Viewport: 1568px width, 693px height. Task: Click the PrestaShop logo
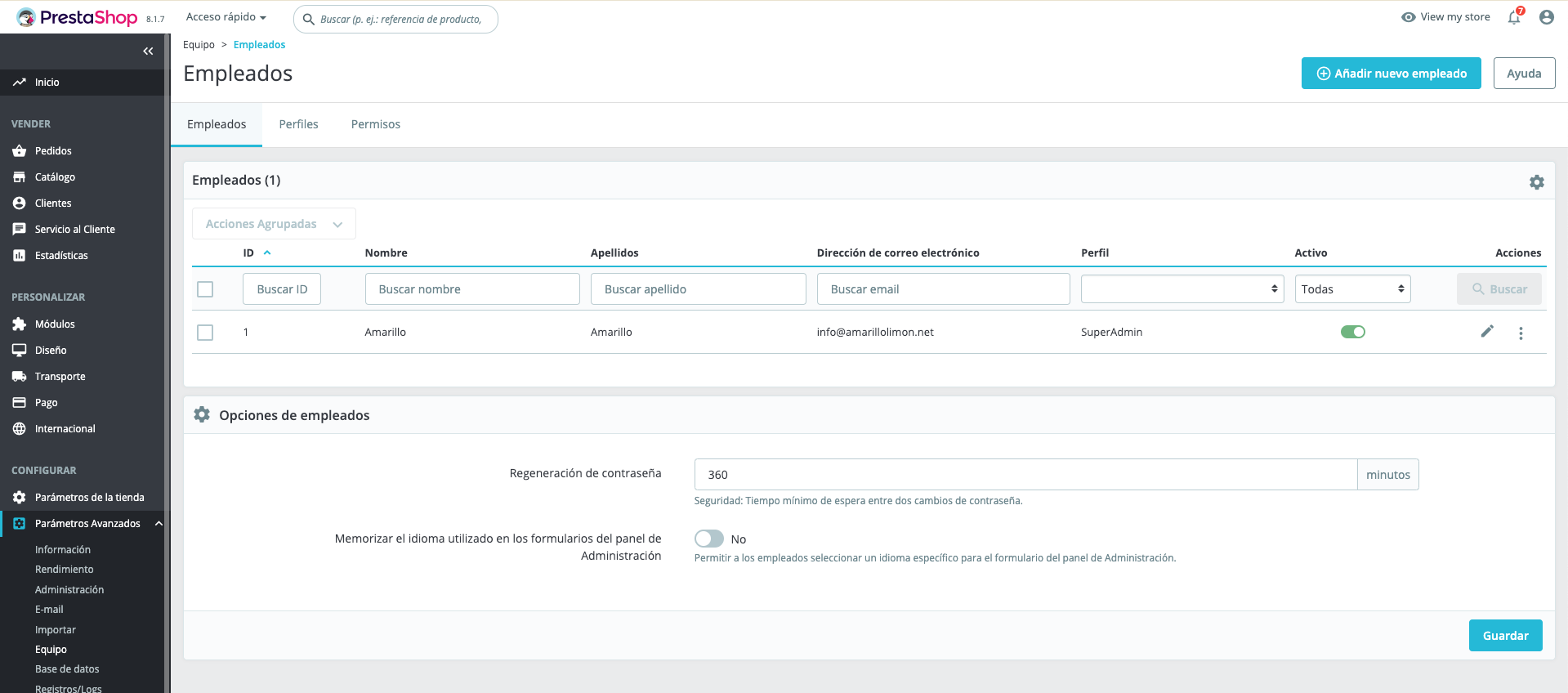(77, 17)
